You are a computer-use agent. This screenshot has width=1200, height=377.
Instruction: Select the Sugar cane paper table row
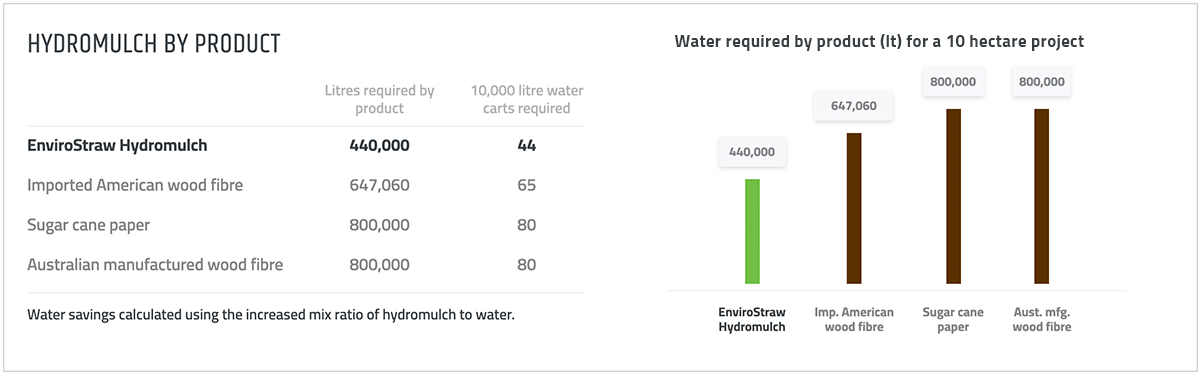(x=305, y=225)
